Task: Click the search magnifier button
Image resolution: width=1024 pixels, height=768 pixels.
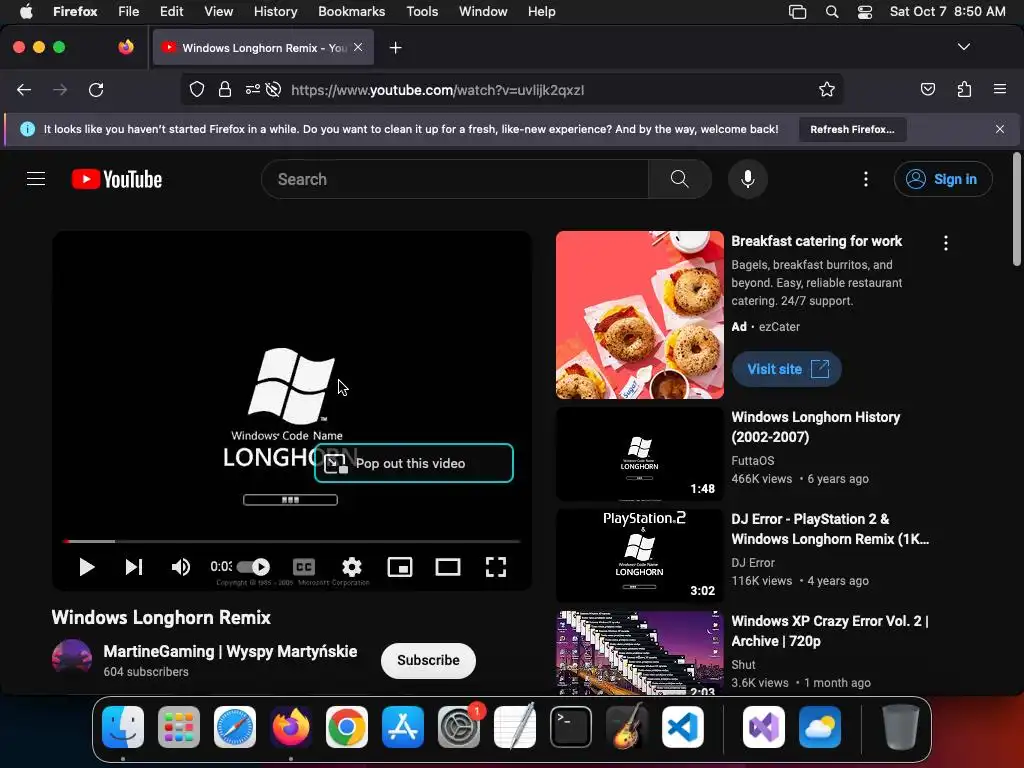Action: pyautogui.click(x=679, y=179)
